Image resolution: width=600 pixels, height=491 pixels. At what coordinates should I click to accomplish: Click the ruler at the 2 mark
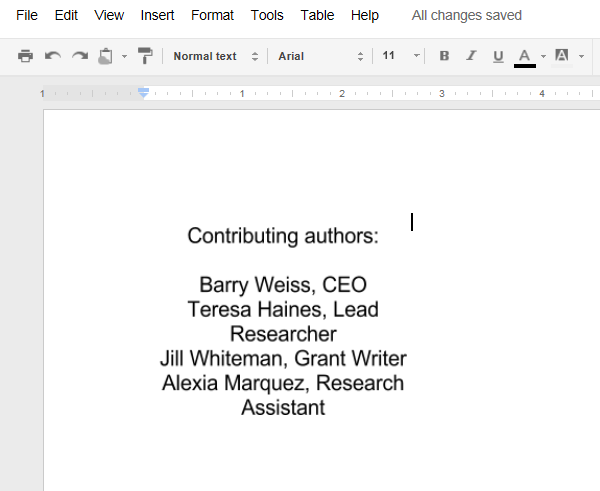coord(342,93)
